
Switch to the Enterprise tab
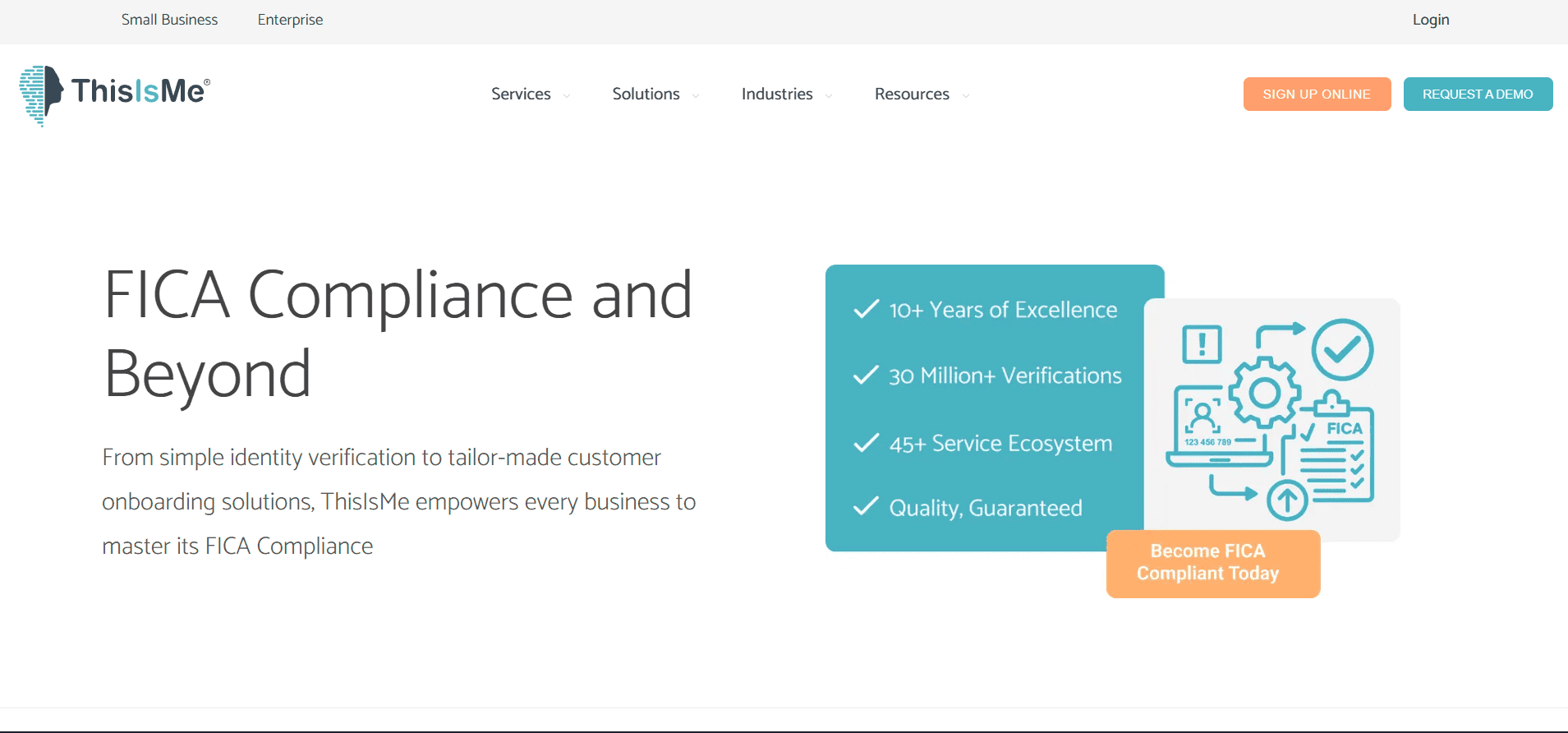point(290,20)
